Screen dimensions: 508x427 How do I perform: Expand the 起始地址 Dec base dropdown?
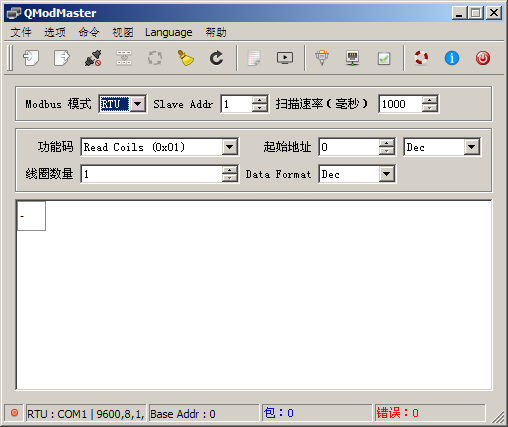point(472,147)
